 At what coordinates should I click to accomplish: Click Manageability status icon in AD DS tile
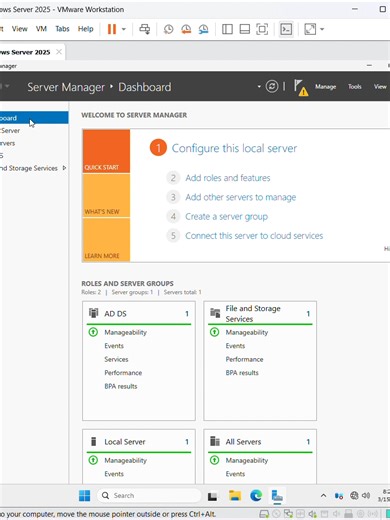93,332
